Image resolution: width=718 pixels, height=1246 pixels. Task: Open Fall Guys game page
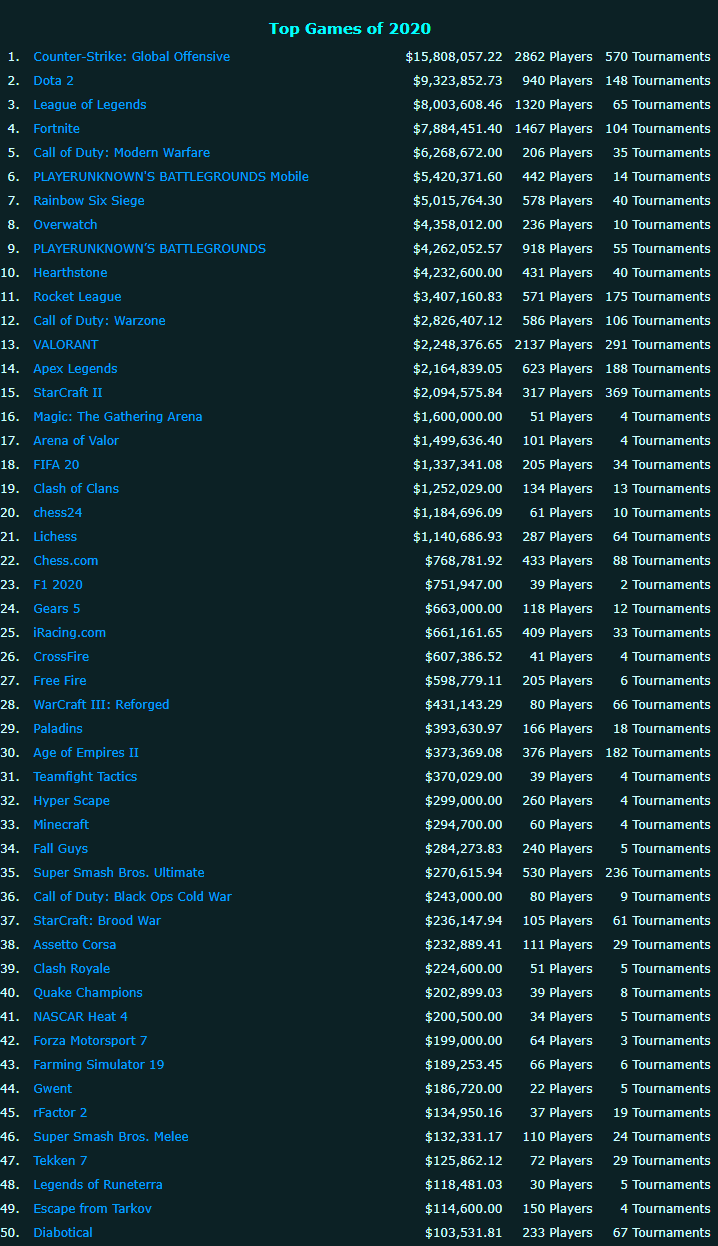(x=60, y=849)
